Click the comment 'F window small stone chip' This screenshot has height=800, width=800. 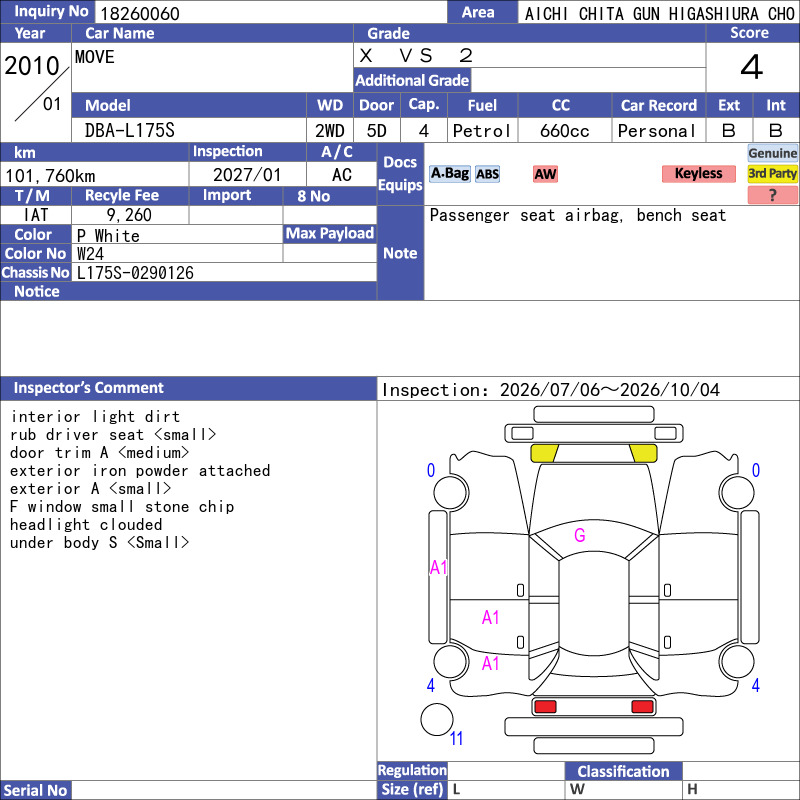click(122, 507)
